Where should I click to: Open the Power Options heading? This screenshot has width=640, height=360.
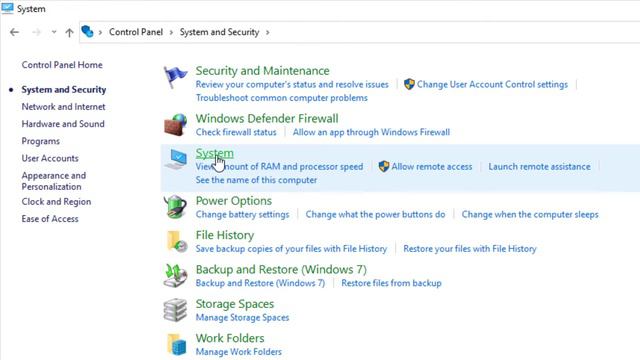pos(233,201)
